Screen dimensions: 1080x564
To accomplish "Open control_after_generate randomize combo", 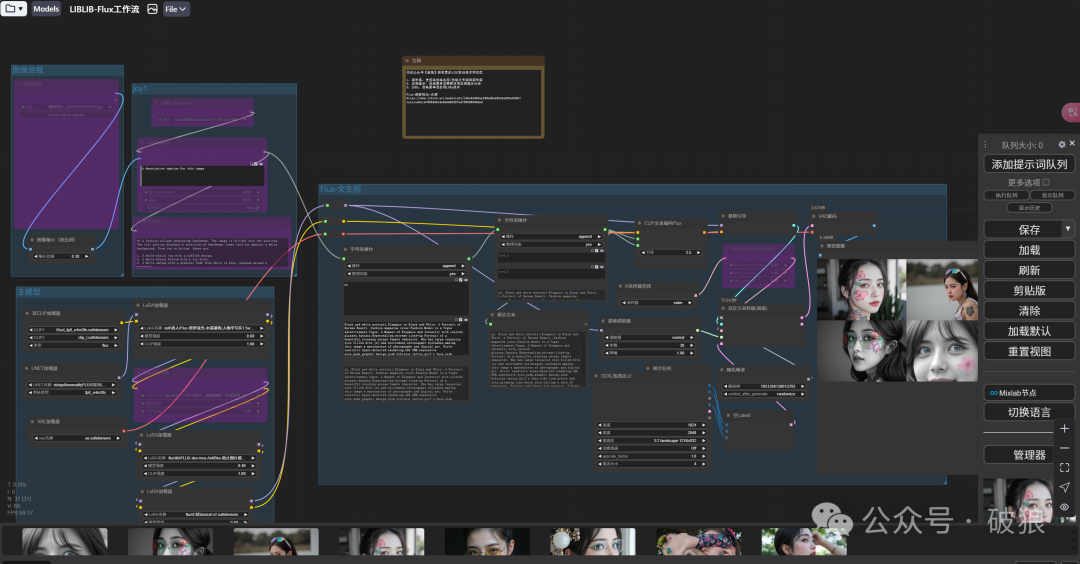I will coord(764,394).
